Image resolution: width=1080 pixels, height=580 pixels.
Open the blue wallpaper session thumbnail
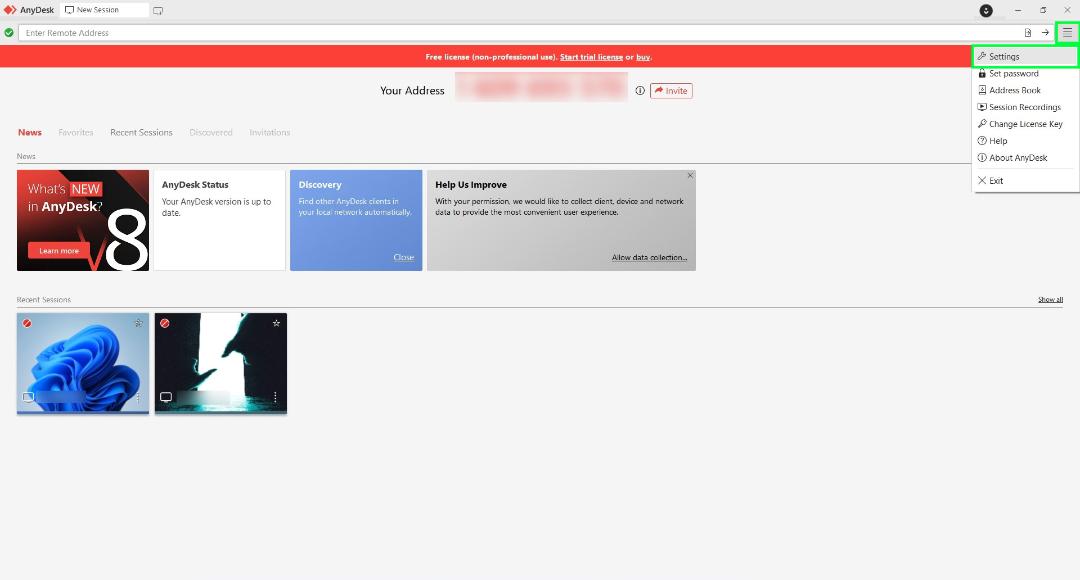(83, 363)
